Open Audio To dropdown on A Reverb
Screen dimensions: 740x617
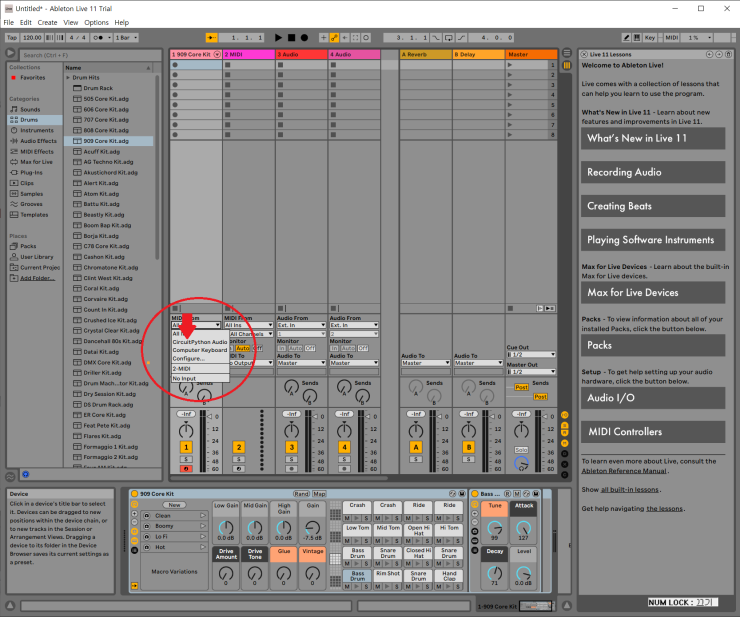pyautogui.click(x=423, y=363)
